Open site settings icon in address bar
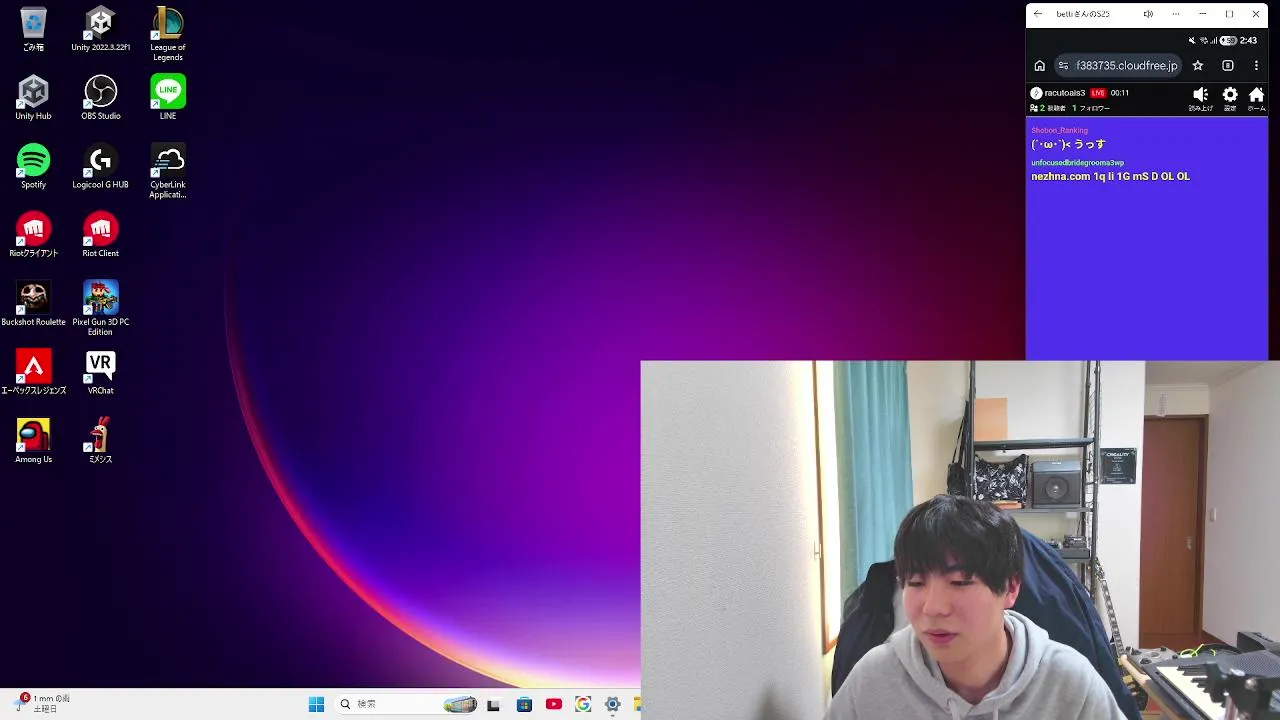The height and width of the screenshot is (720, 1280). 1064,66
